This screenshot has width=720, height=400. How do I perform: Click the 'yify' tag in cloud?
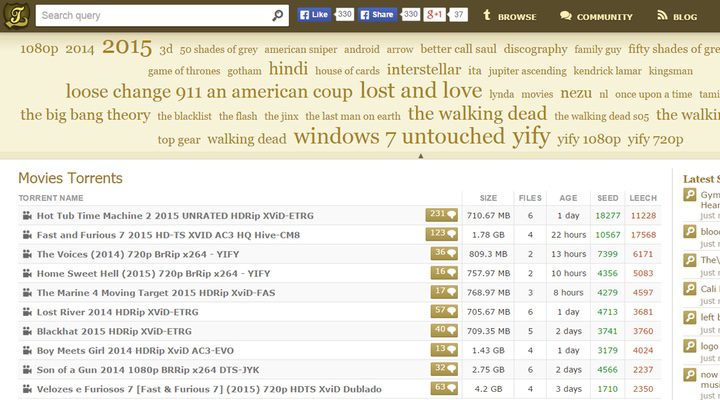(531, 136)
